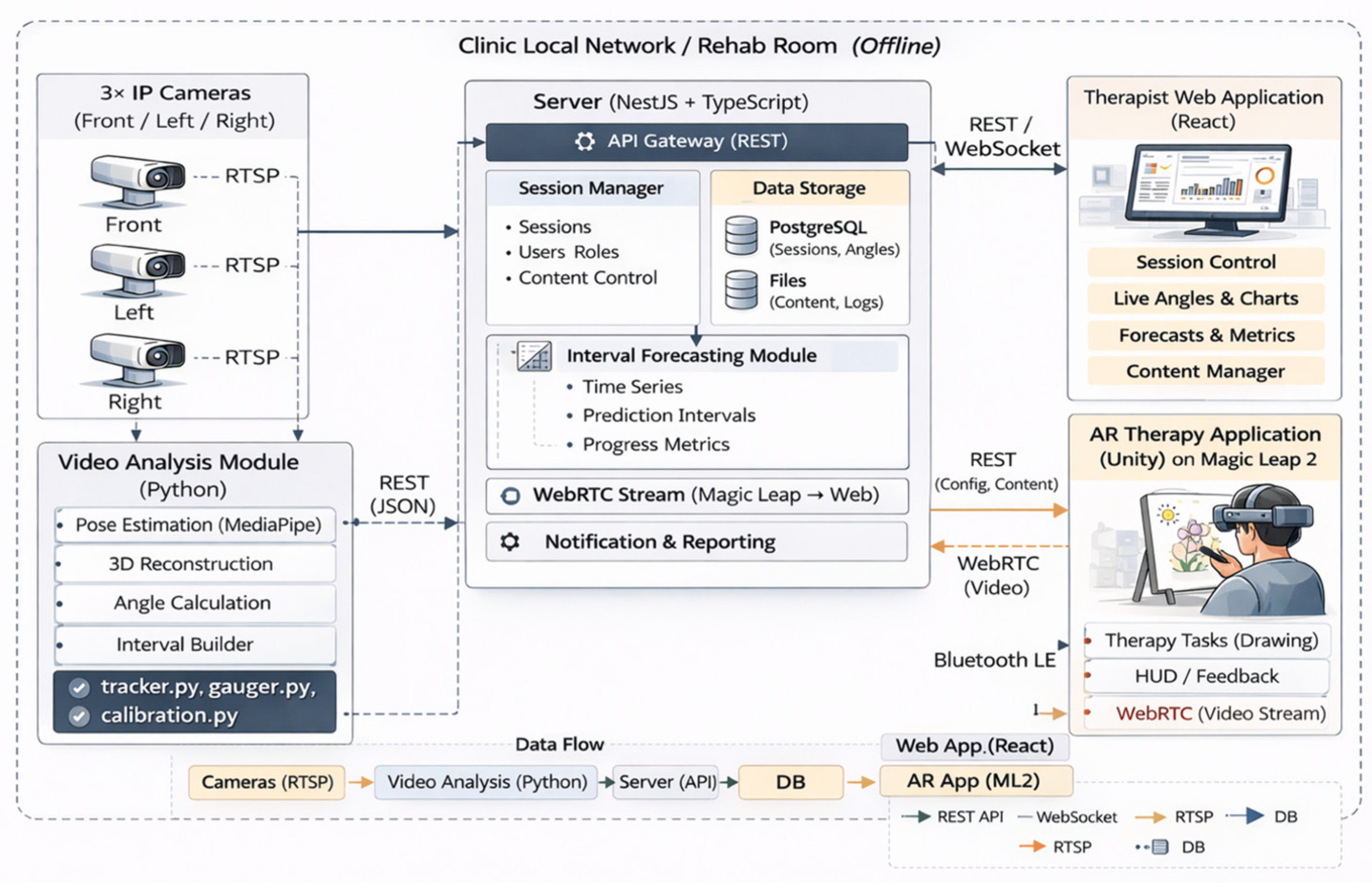The height and width of the screenshot is (883, 1372).
Task: Select the Interval Builder row
Action: (195, 644)
